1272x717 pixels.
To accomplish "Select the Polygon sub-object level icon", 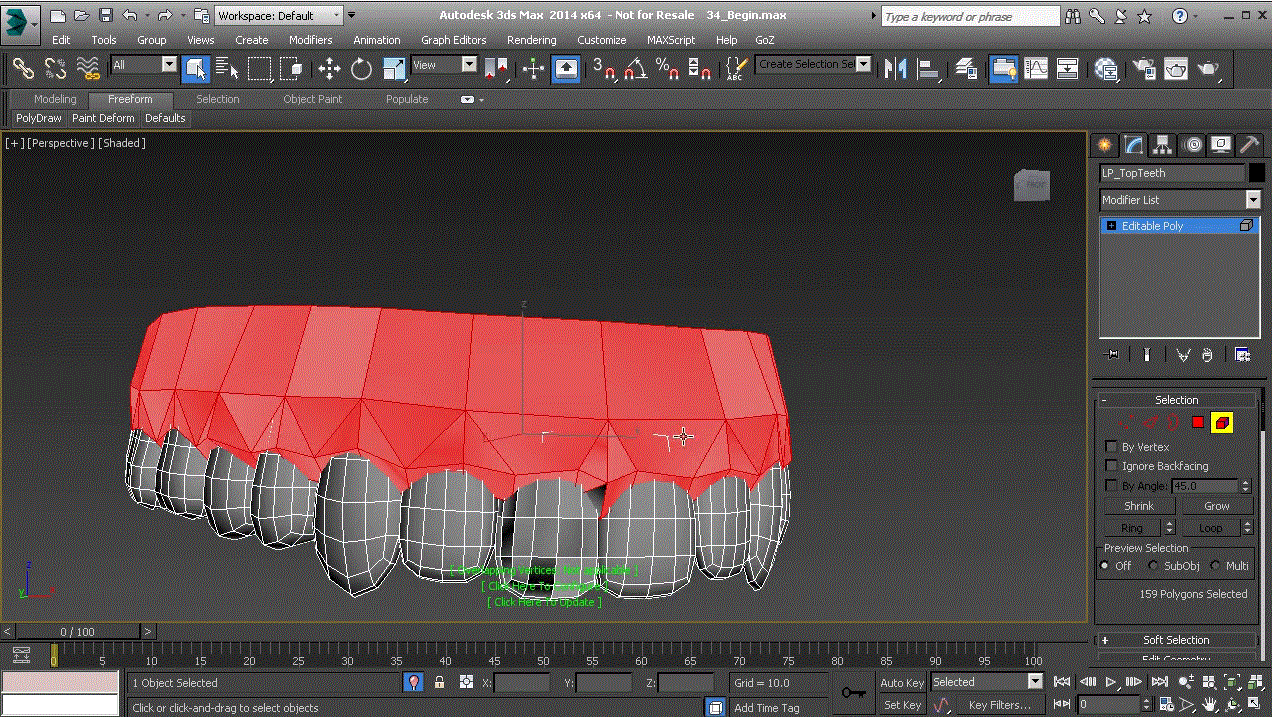I will [1197, 423].
